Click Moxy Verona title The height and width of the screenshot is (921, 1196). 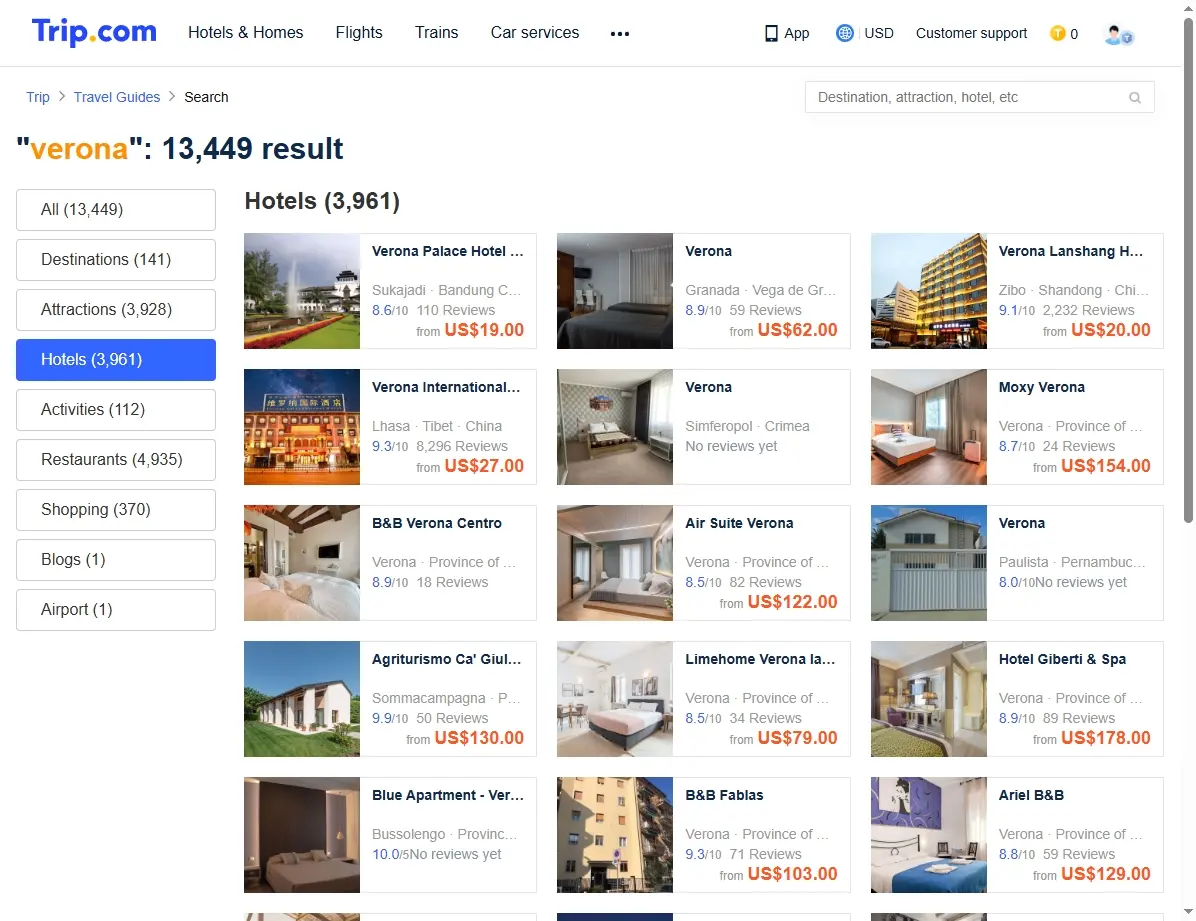point(1042,387)
